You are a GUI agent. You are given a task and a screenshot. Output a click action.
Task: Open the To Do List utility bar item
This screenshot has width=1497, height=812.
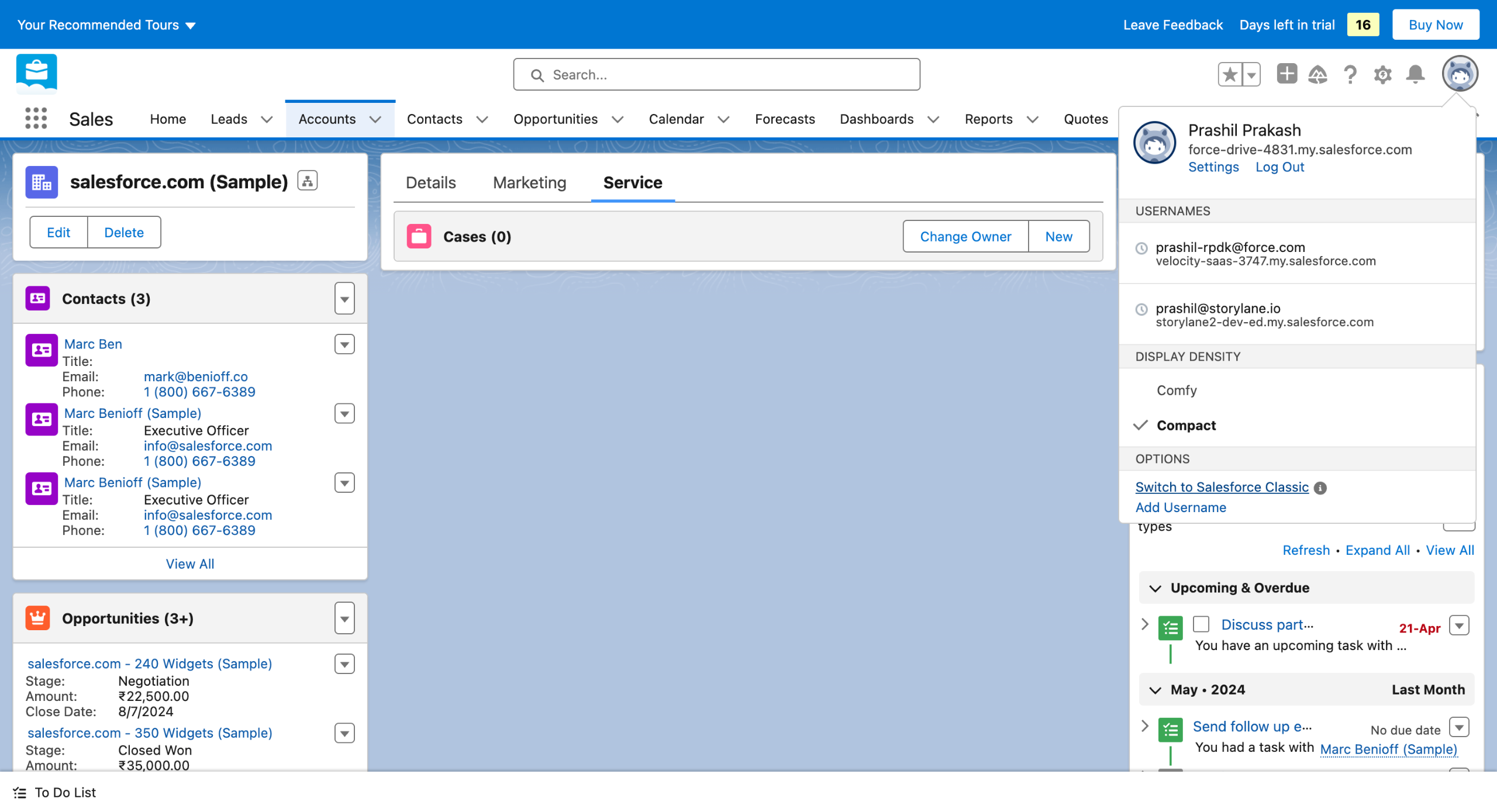pos(55,792)
